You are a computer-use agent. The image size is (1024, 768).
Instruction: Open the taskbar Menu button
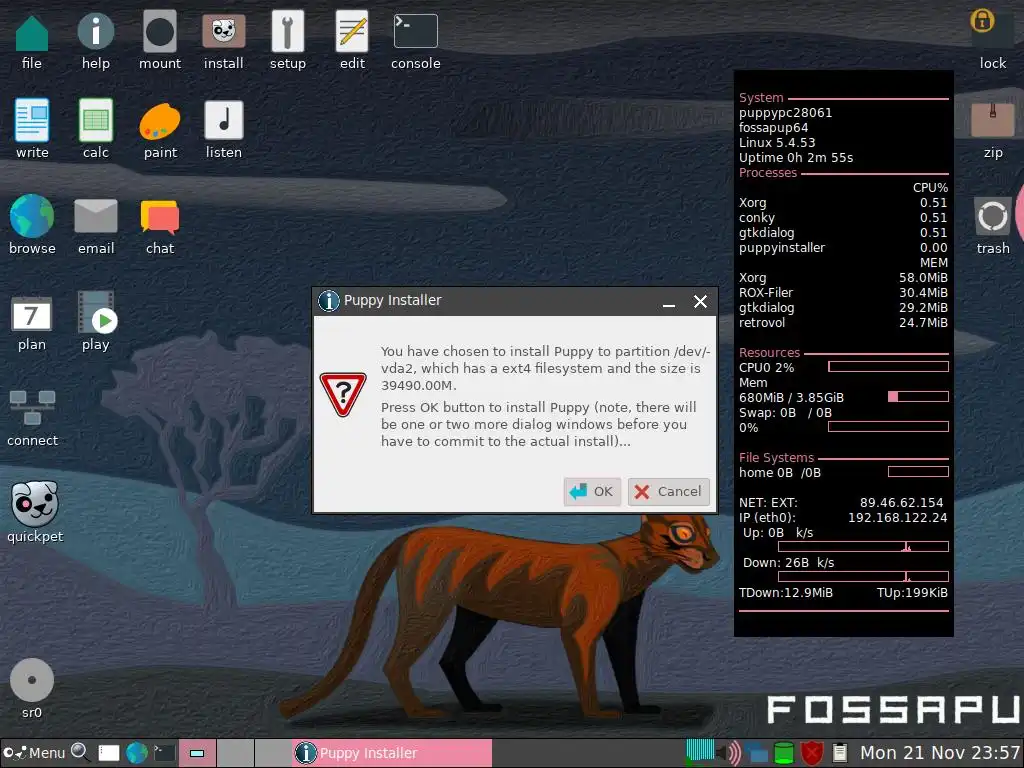pyautogui.click(x=34, y=753)
